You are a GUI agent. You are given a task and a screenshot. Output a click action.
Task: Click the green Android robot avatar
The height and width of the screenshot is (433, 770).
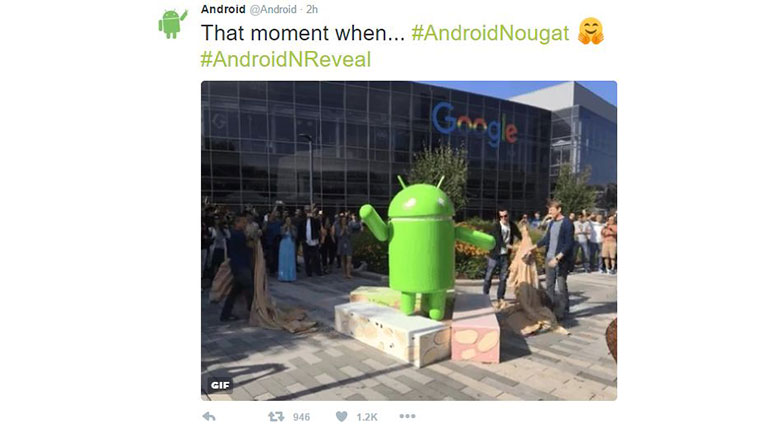(172, 23)
